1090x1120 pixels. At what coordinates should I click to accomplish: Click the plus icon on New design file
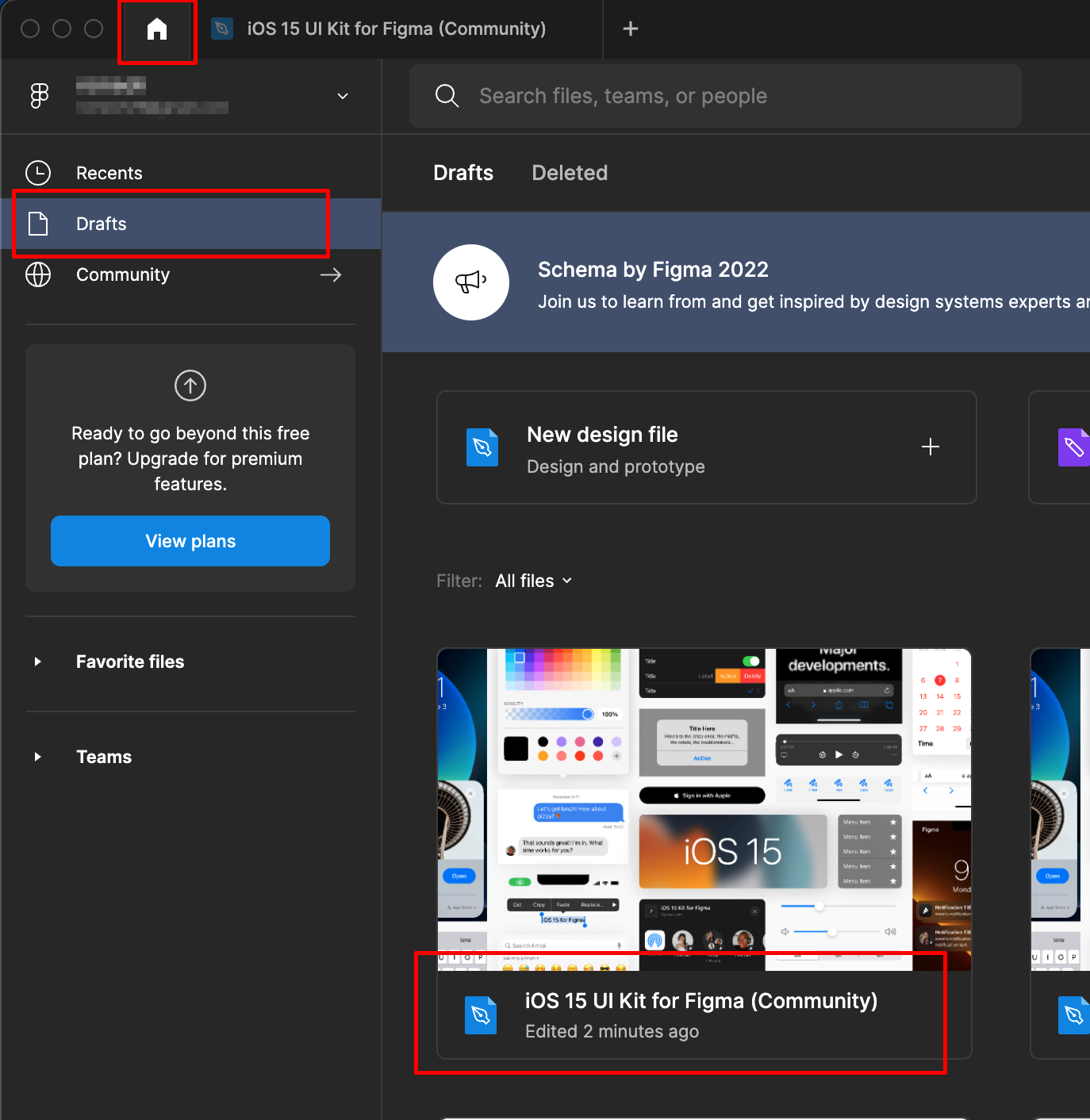931,447
